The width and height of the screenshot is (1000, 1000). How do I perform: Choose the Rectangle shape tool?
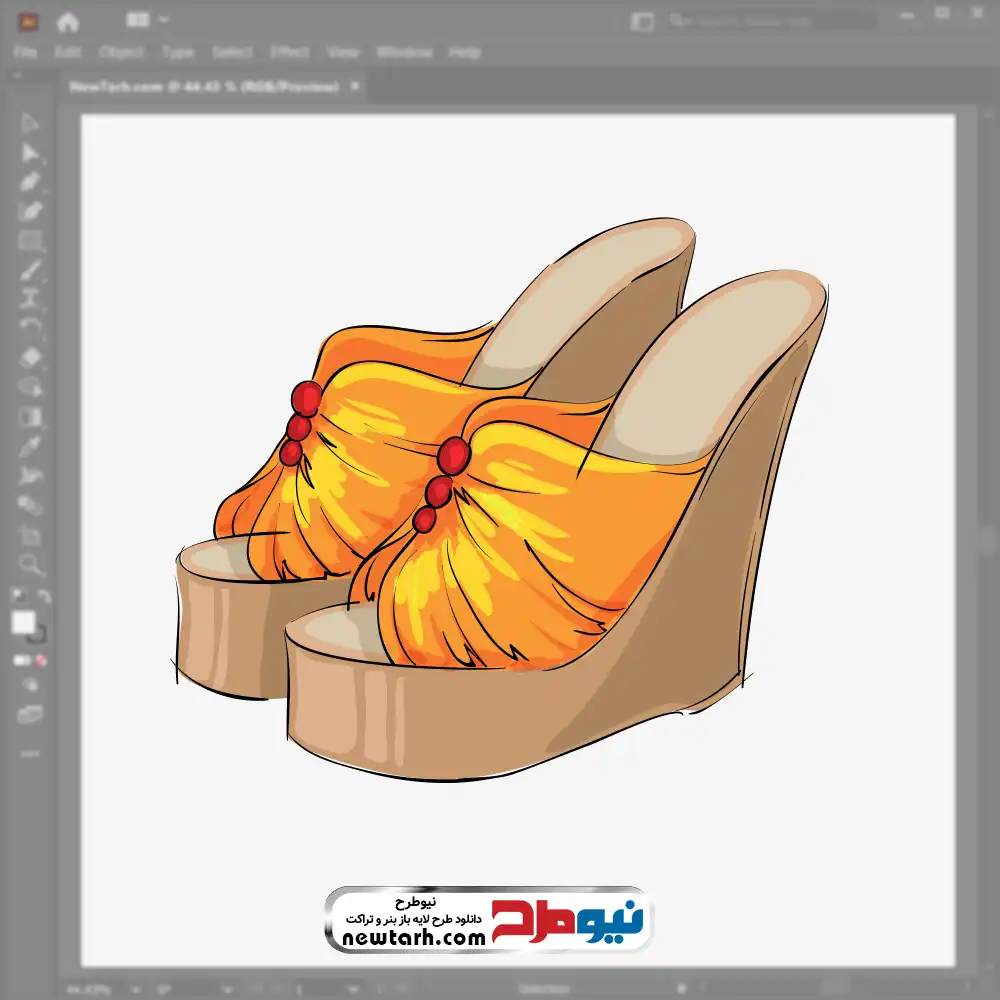(x=30, y=241)
